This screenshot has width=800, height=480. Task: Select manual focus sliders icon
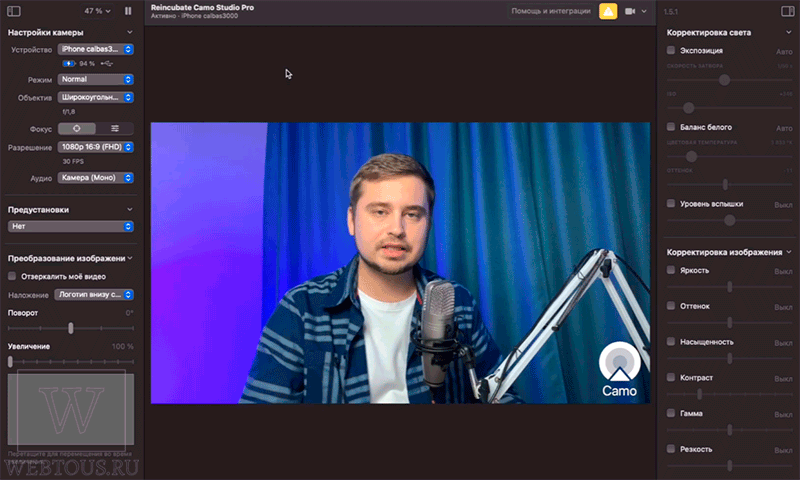[115, 129]
